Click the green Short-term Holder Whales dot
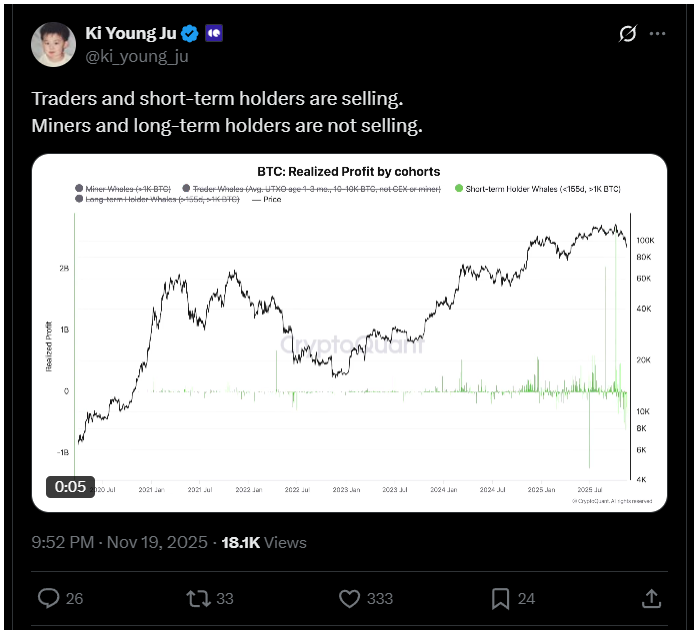This screenshot has height=634, width=698. 459,188
